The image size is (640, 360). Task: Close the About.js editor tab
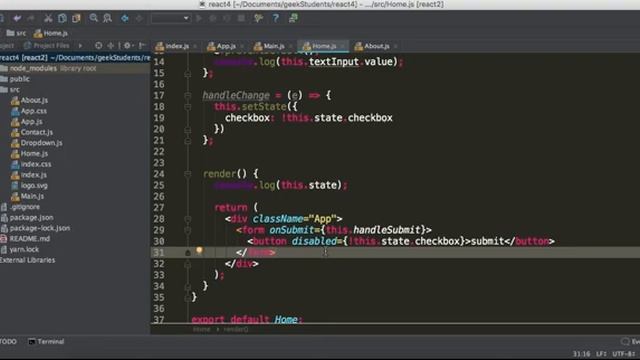pos(396,46)
